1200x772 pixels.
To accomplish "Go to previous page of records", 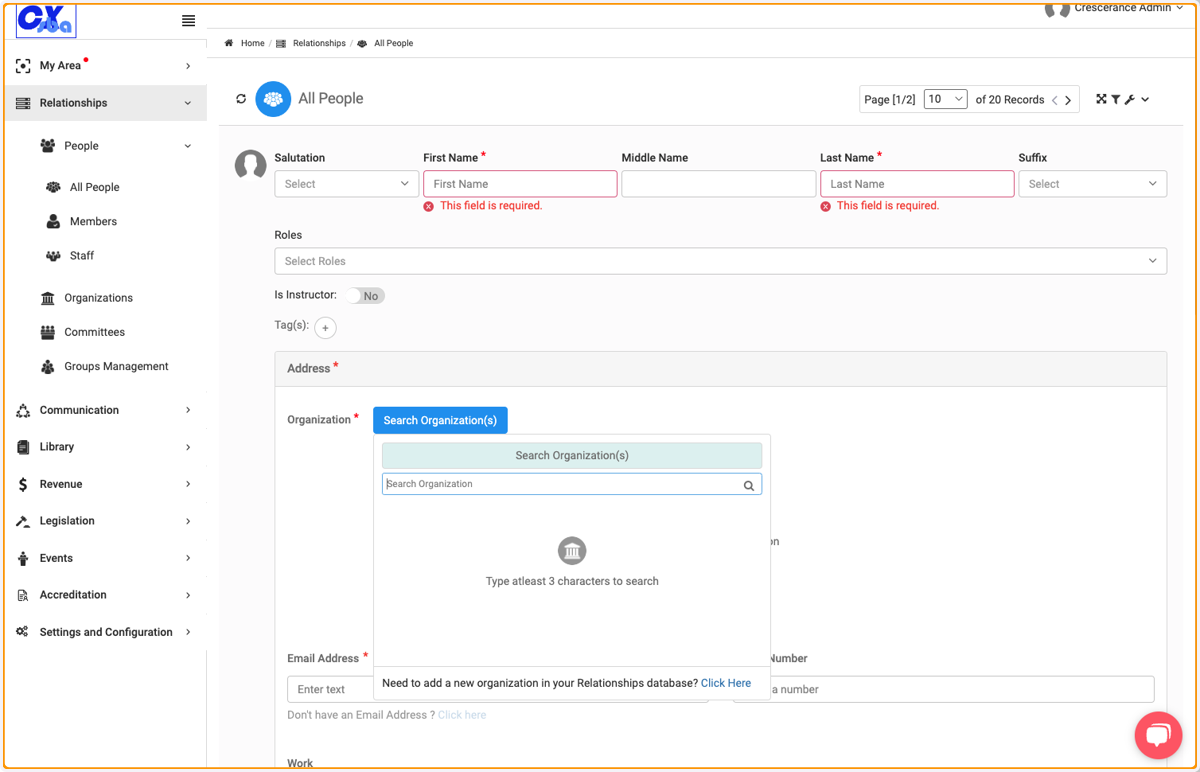I will [x=1054, y=100].
